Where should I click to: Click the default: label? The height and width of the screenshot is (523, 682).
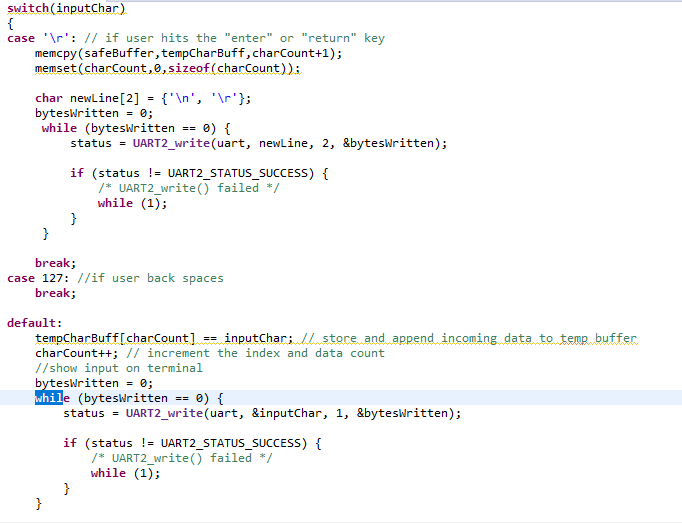tap(35, 323)
